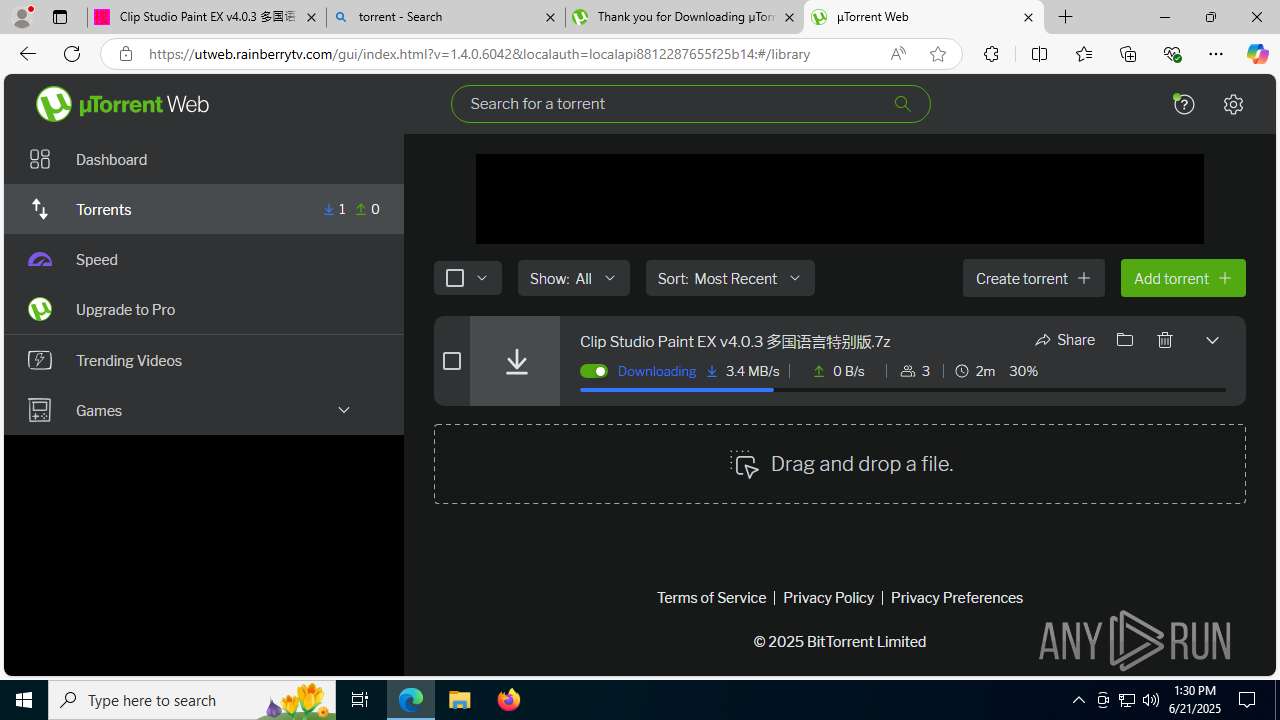Open Upgrade to Pro
The height and width of the screenshot is (720, 1280).
tap(204, 309)
